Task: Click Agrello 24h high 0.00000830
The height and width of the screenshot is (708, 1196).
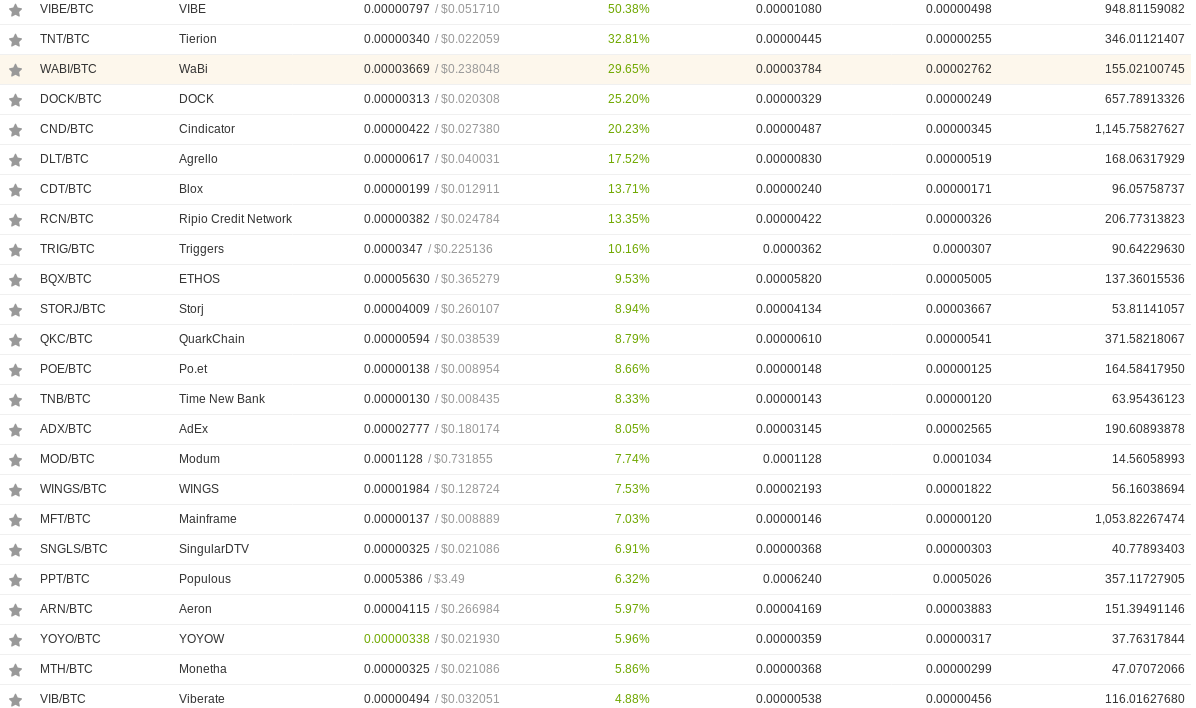Action: [789, 159]
